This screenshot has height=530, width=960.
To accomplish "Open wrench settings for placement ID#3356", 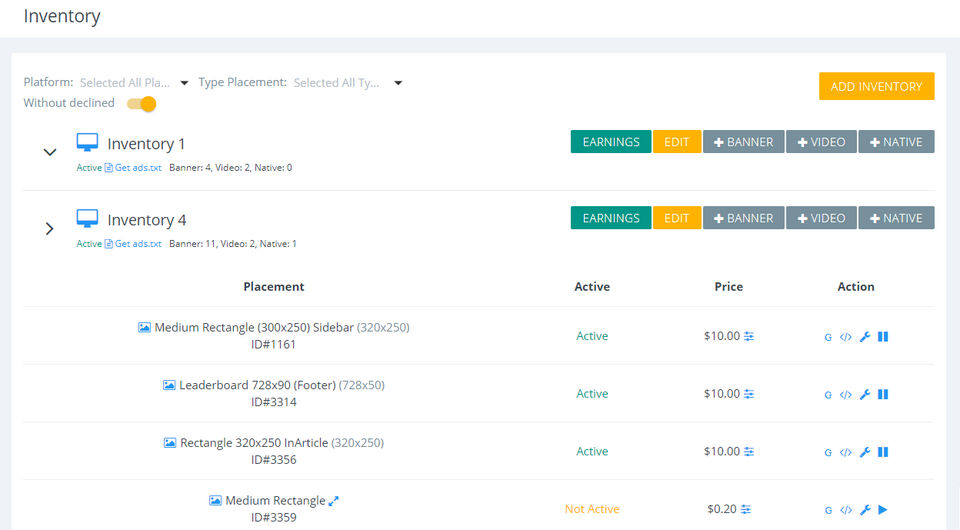I will pyautogui.click(x=865, y=452).
